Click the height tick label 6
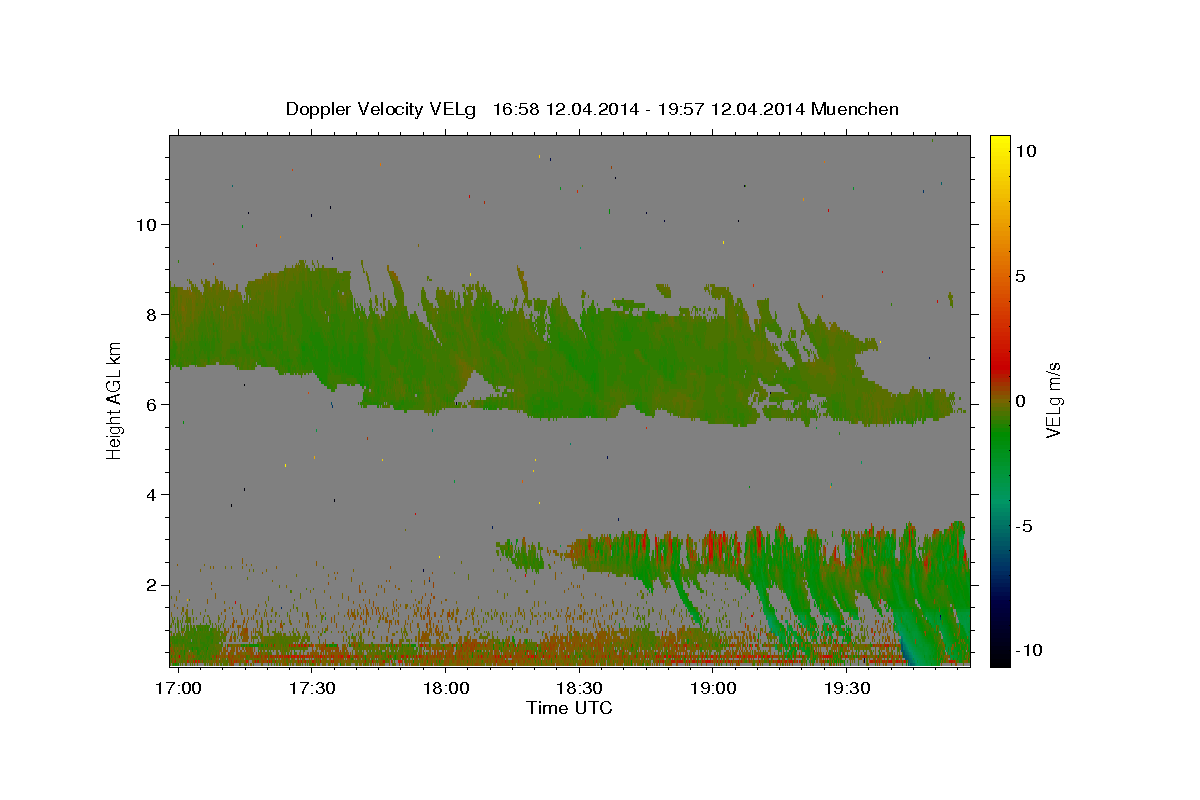1200x800 pixels. click(x=149, y=404)
